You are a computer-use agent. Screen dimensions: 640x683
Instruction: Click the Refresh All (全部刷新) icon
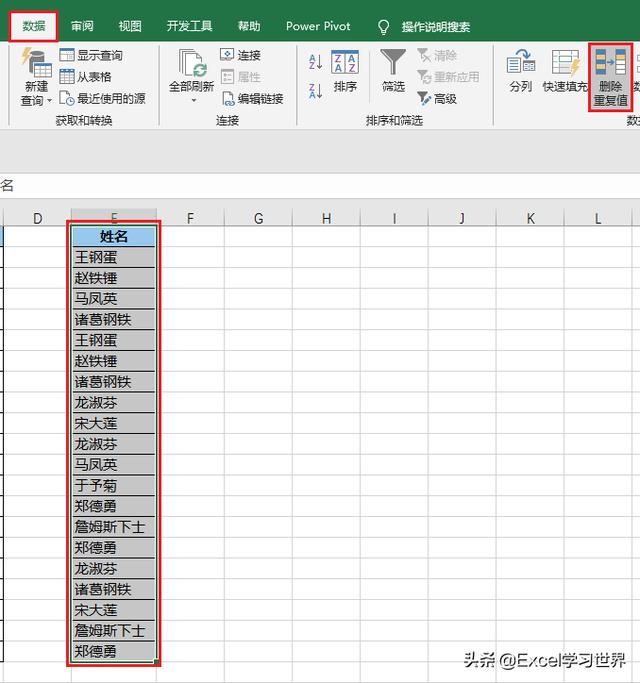(192, 63)
